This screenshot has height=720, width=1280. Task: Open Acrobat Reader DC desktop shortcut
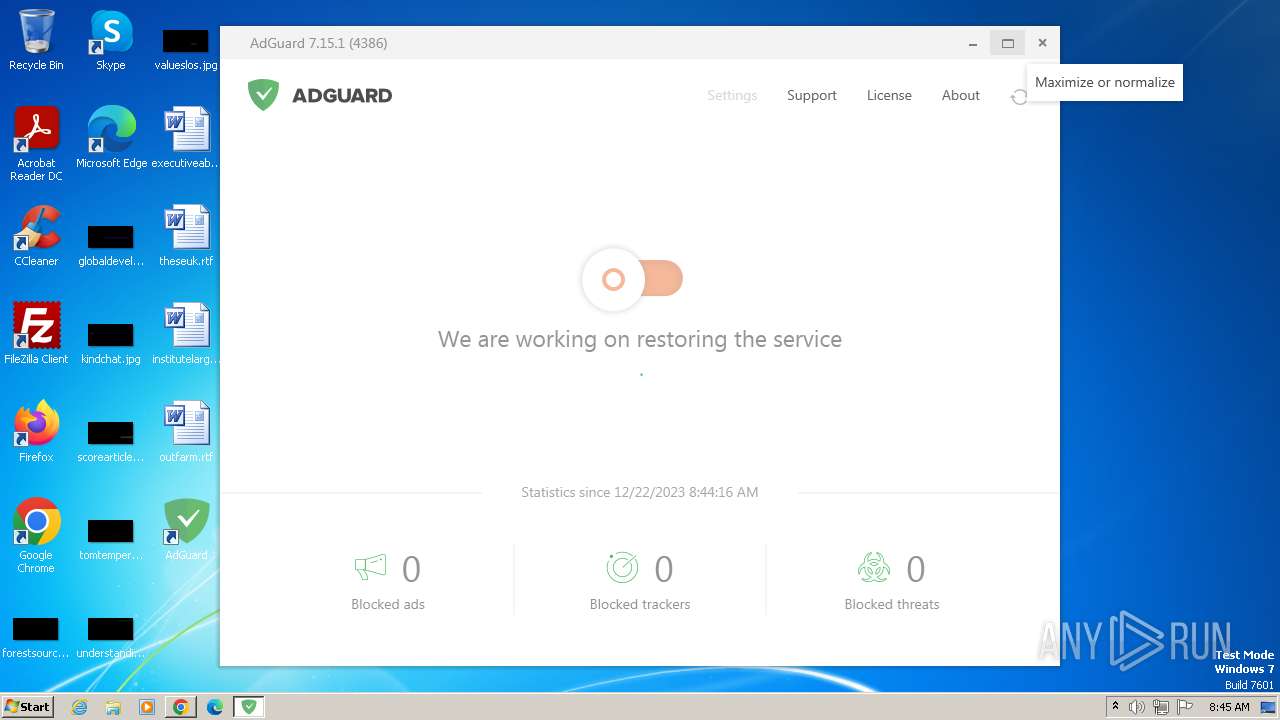pyautogui.click(x=36, y=144)
